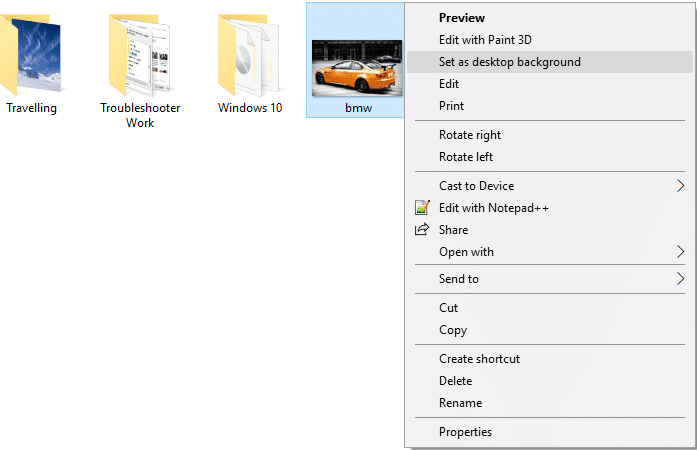Choose Copy from the context menu

pos(550,329)
